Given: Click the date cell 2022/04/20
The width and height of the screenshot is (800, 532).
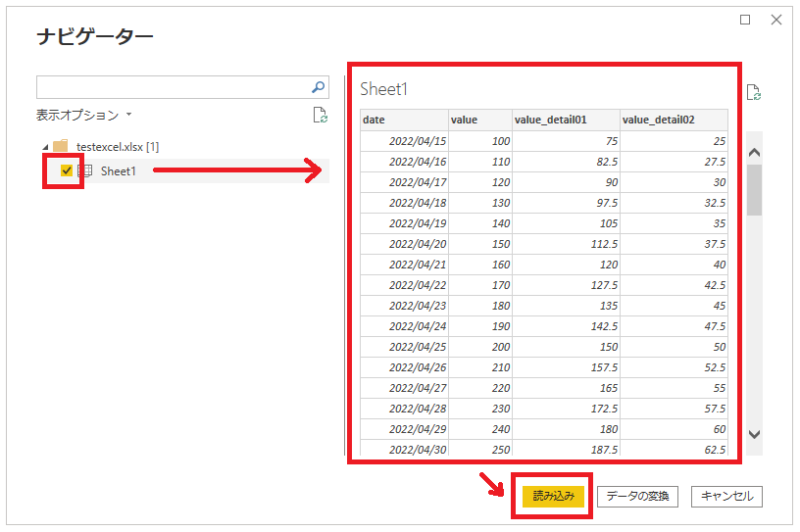Looking at the screenshot, I should pos(404,244).
